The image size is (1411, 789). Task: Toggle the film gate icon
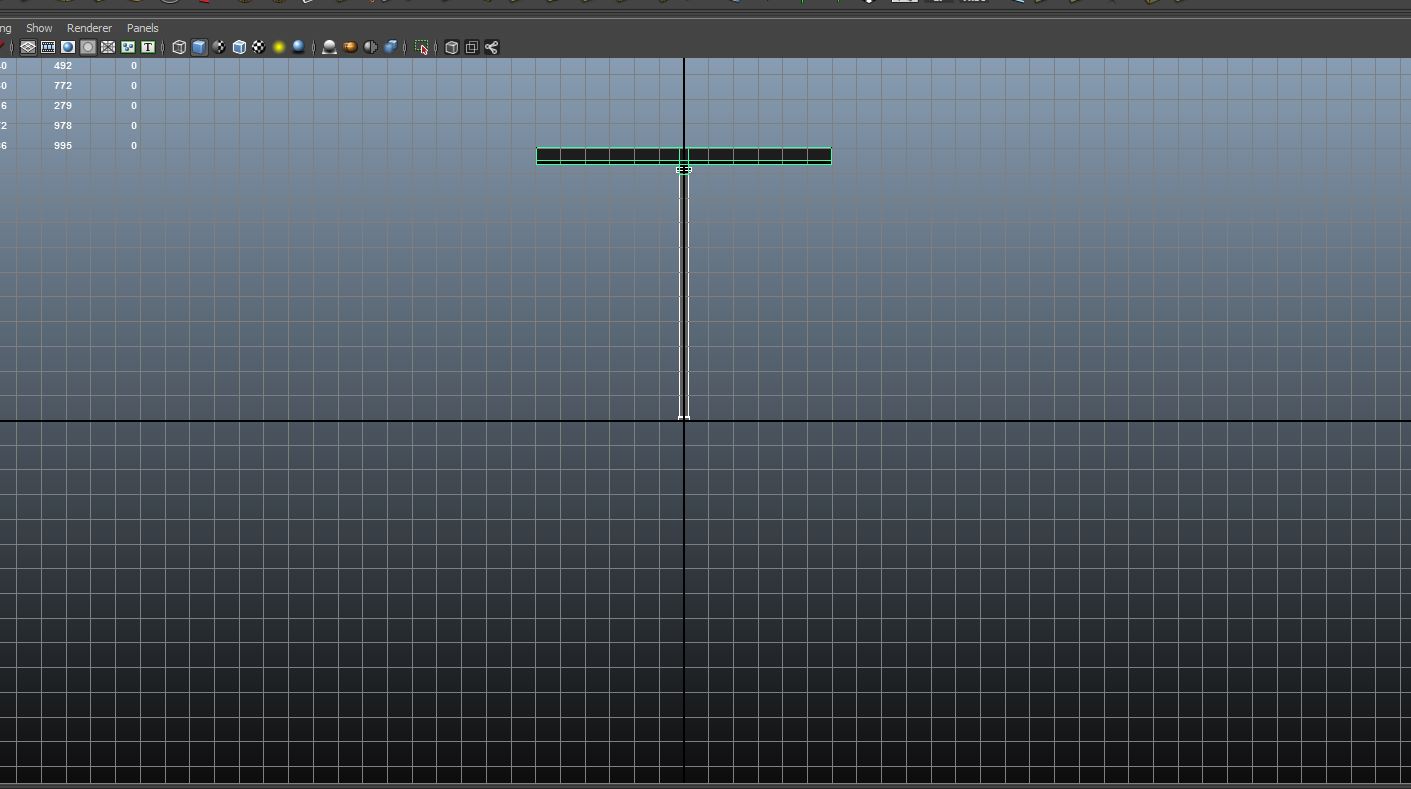[x=48, y=47]
